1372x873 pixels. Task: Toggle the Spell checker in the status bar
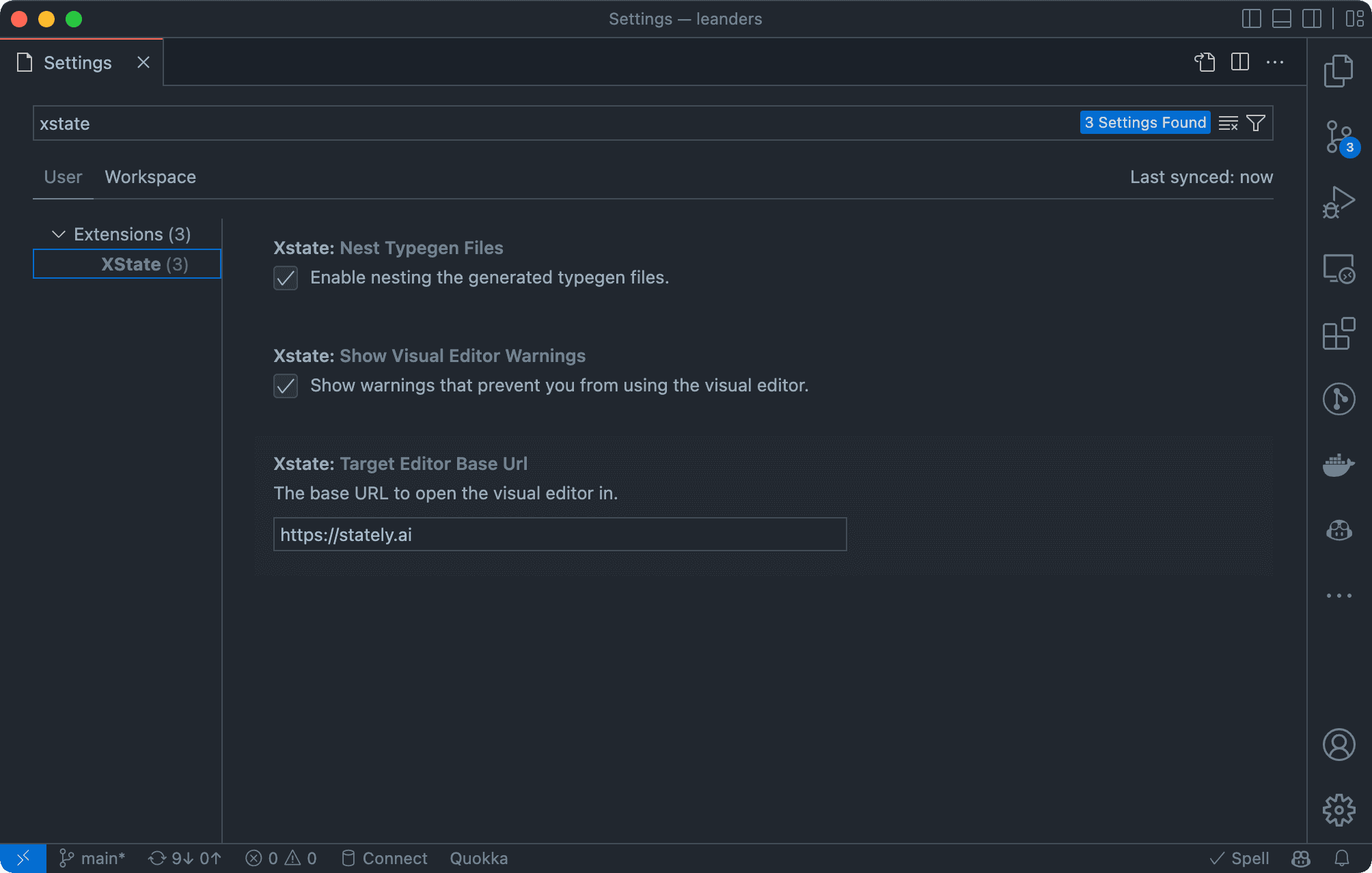coord(1239,858)
